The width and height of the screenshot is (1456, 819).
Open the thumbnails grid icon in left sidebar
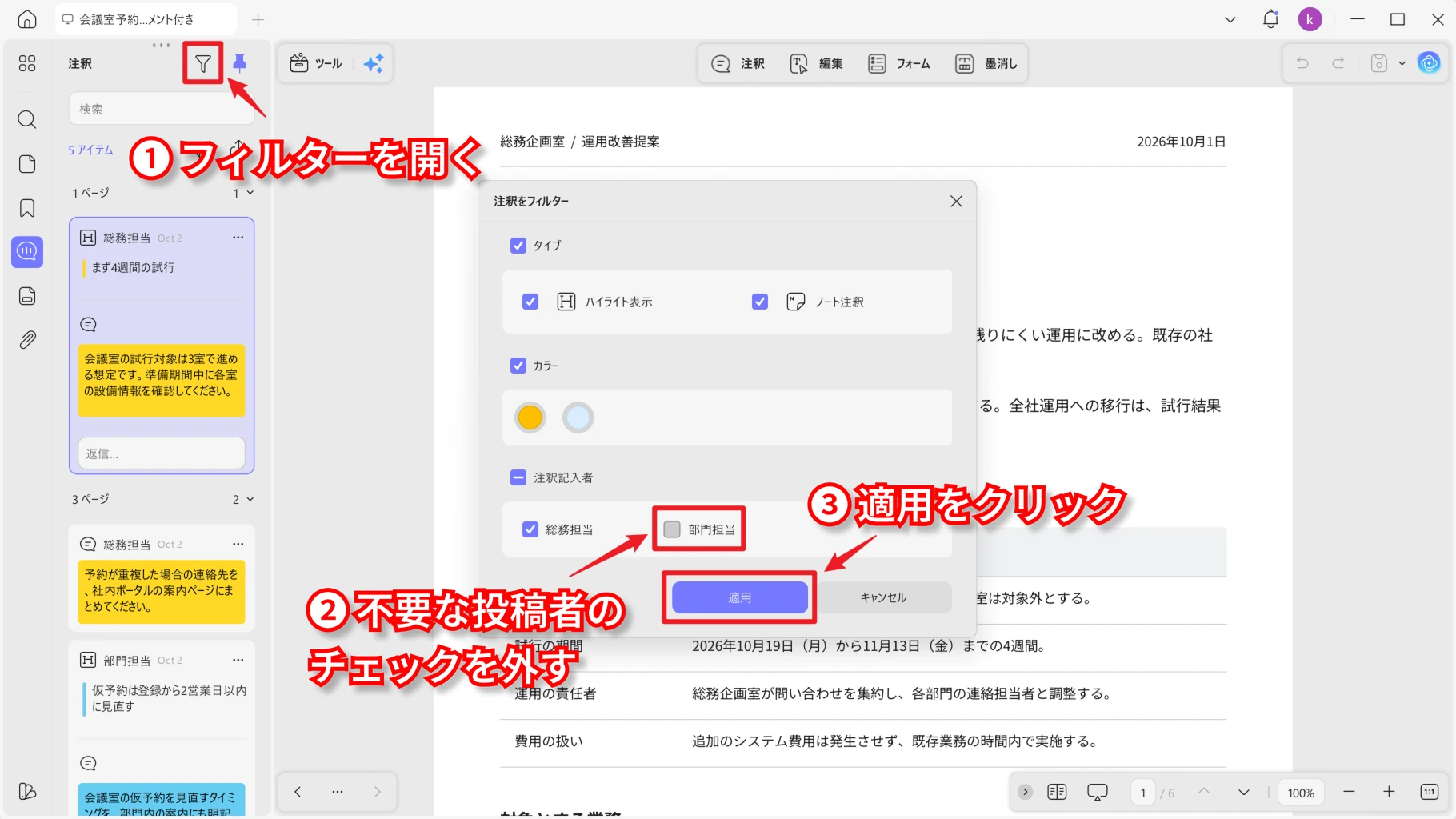point(27,63)
